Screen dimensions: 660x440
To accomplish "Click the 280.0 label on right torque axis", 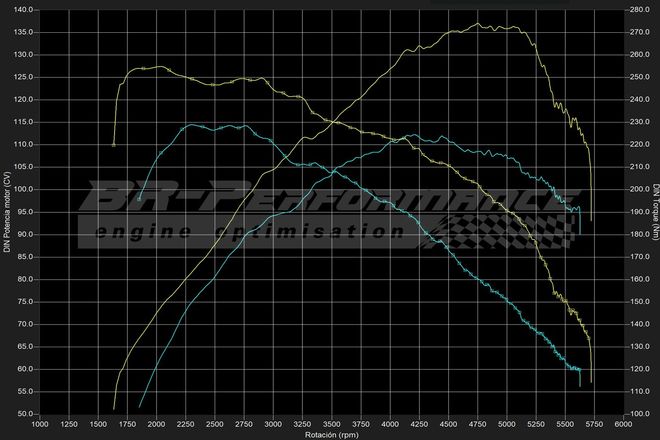I will [x=639, y=9].
